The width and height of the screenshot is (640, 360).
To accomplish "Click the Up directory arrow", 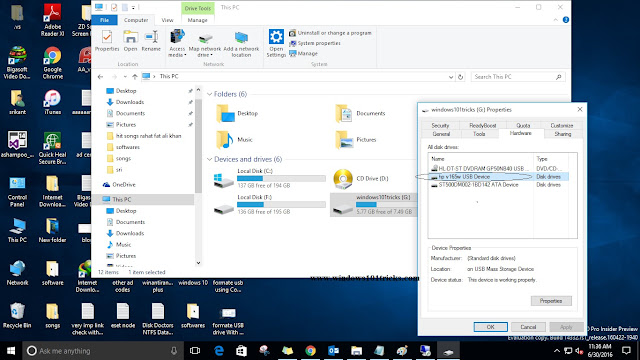I will (x=135, y=77).
